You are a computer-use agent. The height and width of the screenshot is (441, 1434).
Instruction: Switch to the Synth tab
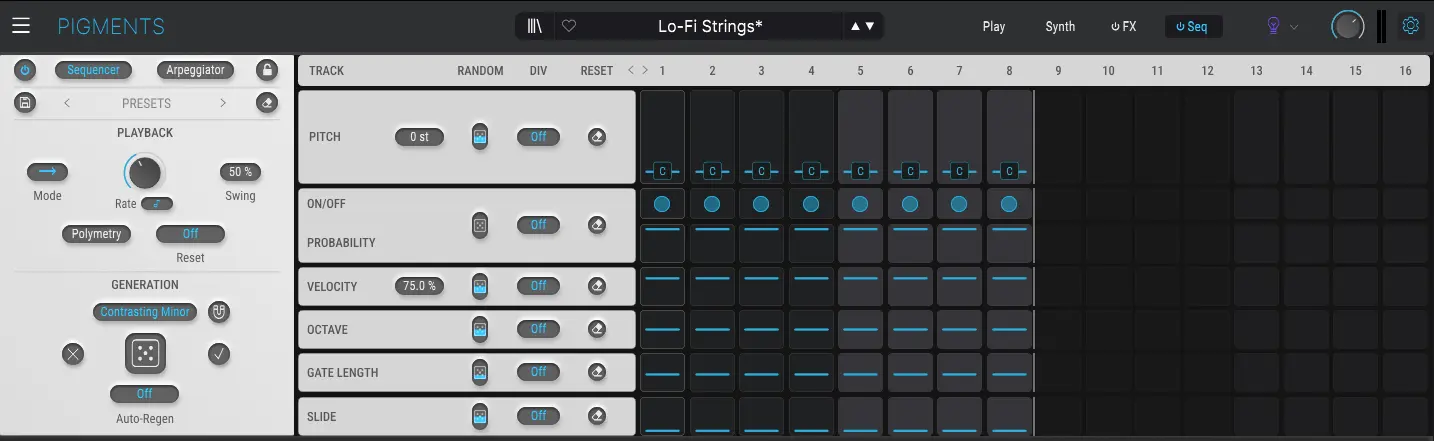point(1060,27)
